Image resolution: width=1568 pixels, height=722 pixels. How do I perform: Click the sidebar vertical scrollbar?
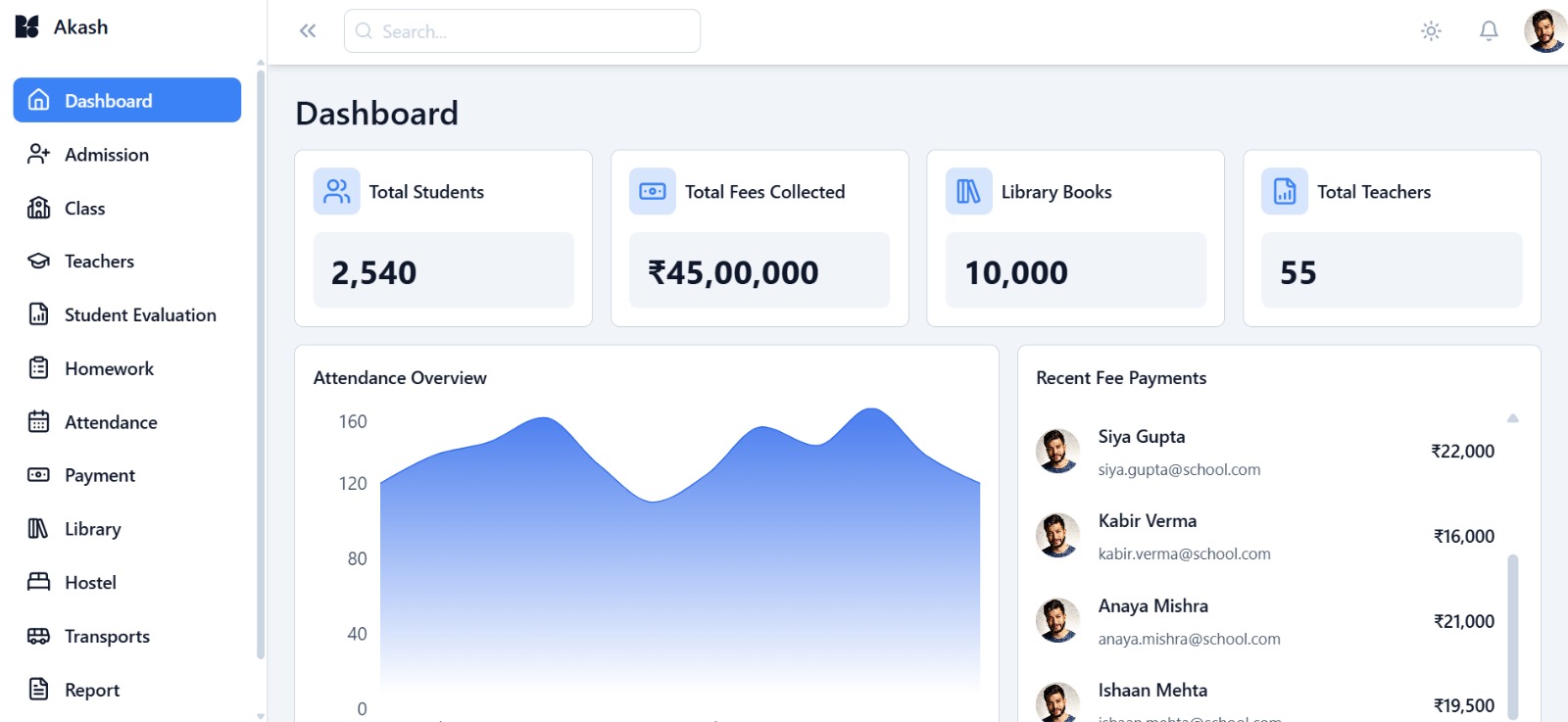click(x=261, y=364)
